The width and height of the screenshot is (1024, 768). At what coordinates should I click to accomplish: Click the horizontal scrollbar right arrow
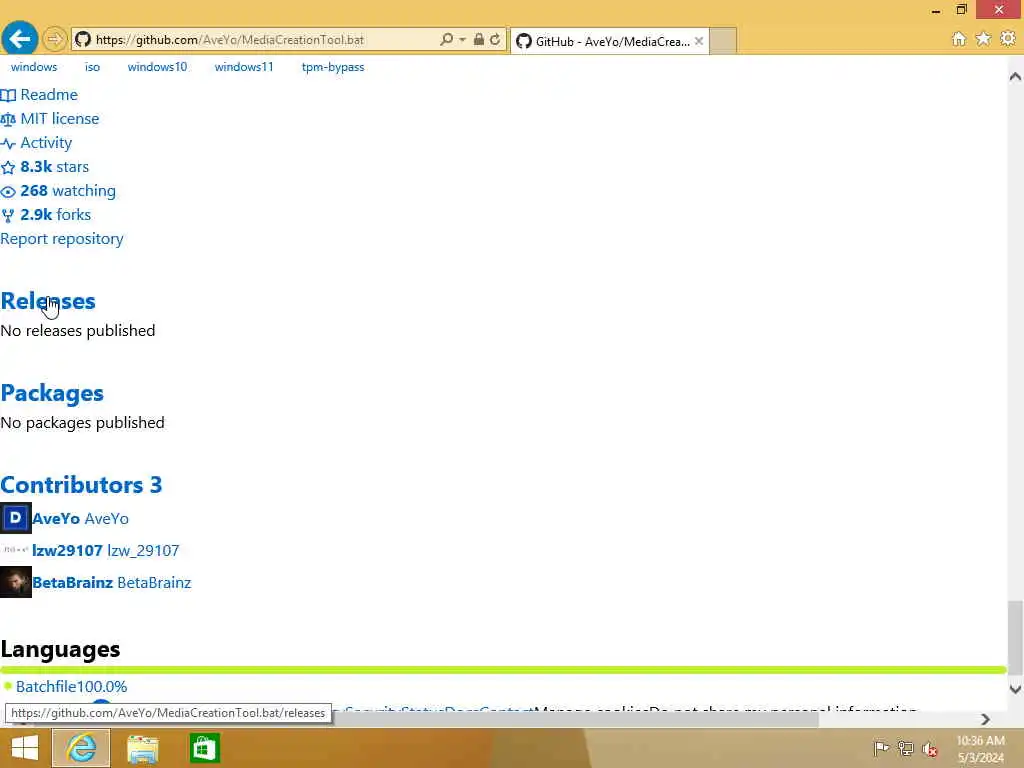985,719
